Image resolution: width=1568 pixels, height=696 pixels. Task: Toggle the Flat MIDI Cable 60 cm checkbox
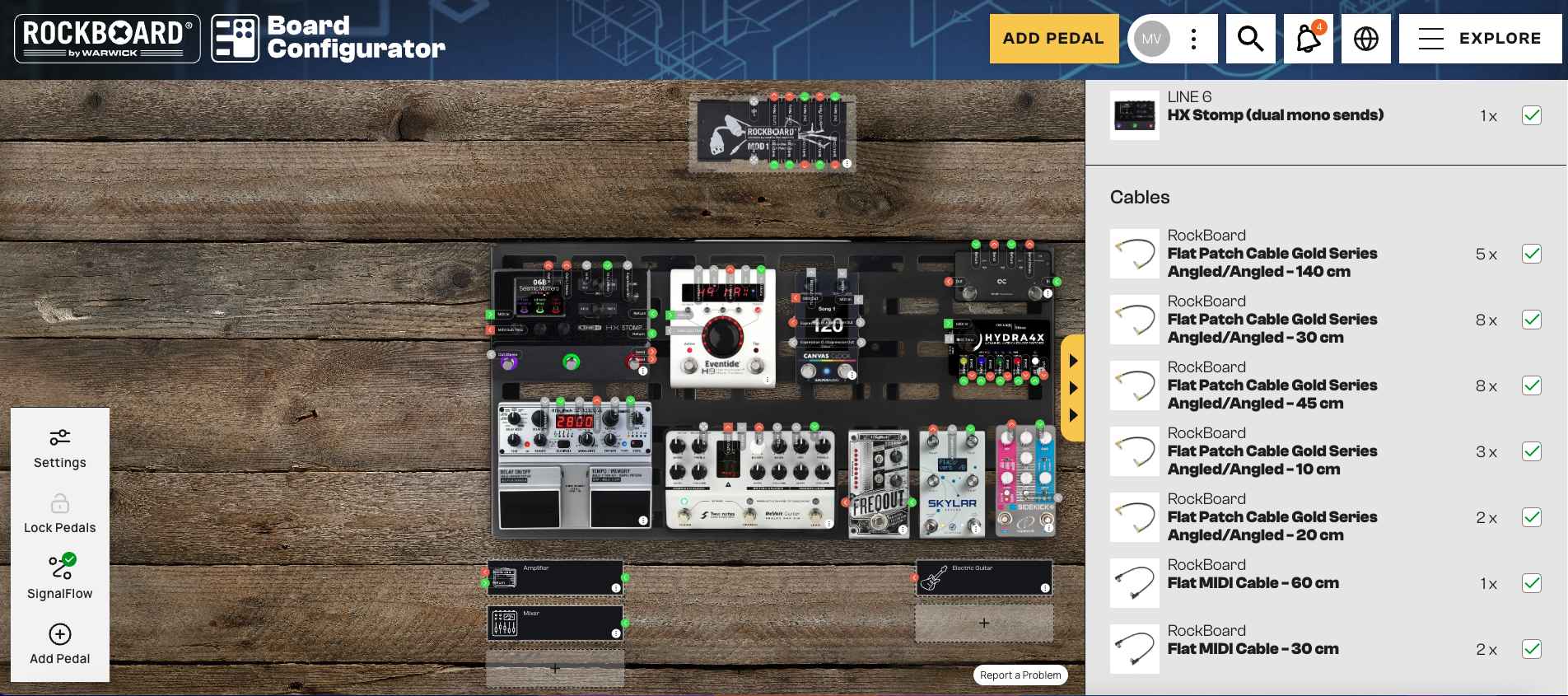[1531, 583]
